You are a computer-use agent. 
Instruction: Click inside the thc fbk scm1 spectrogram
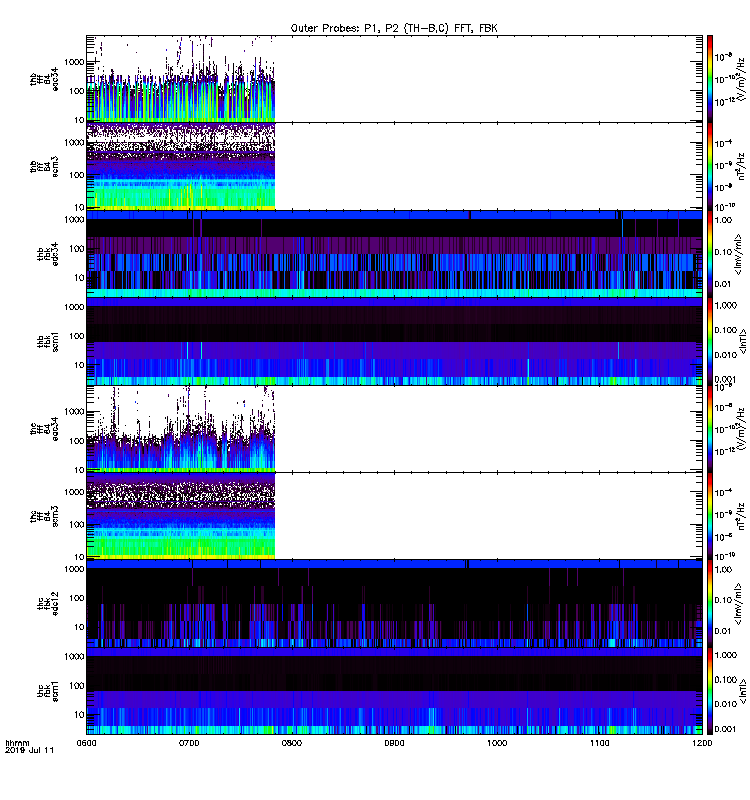[394, 691]
